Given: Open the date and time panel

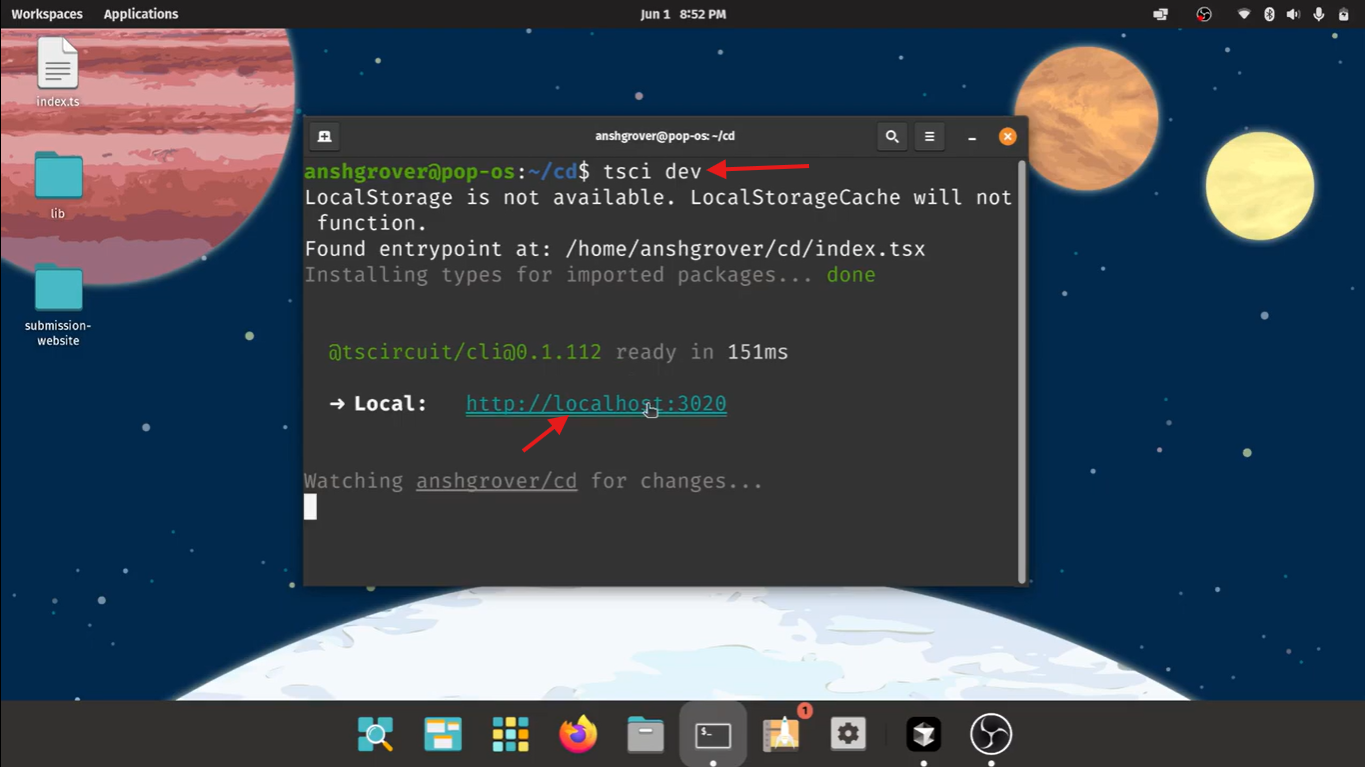Looking at the screenshot, I should pos(683,14).
